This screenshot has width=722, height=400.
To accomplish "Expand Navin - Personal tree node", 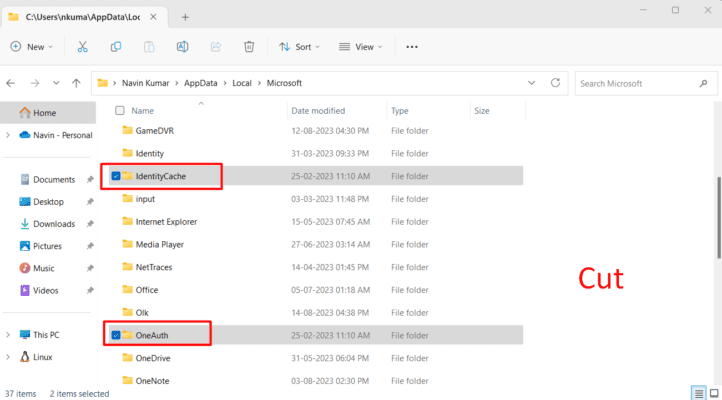I will click(8, 135).
